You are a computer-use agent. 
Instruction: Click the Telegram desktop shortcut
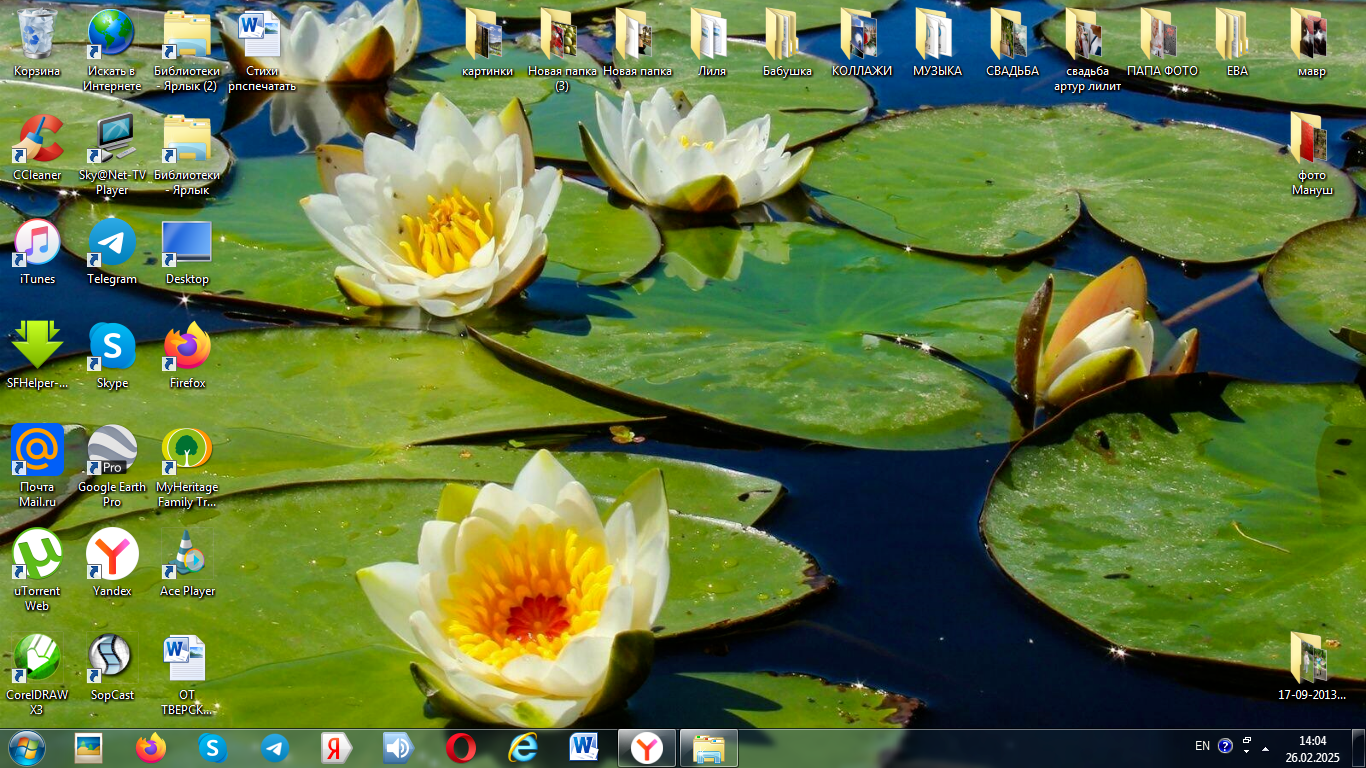pyautogui.click(x=112, y=243)
